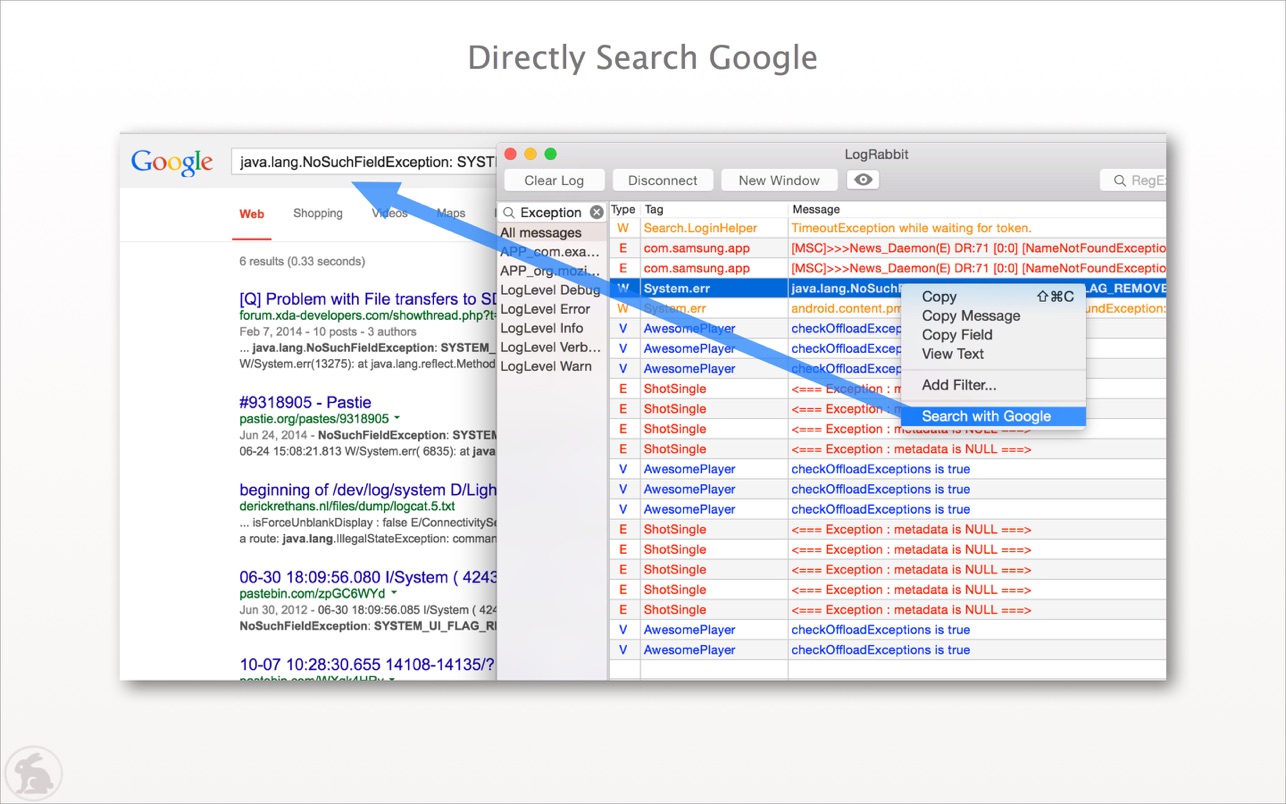1286x804 pixels.
Task: Open the beginning of /dev/log/system result
Action: pos(367,490)
